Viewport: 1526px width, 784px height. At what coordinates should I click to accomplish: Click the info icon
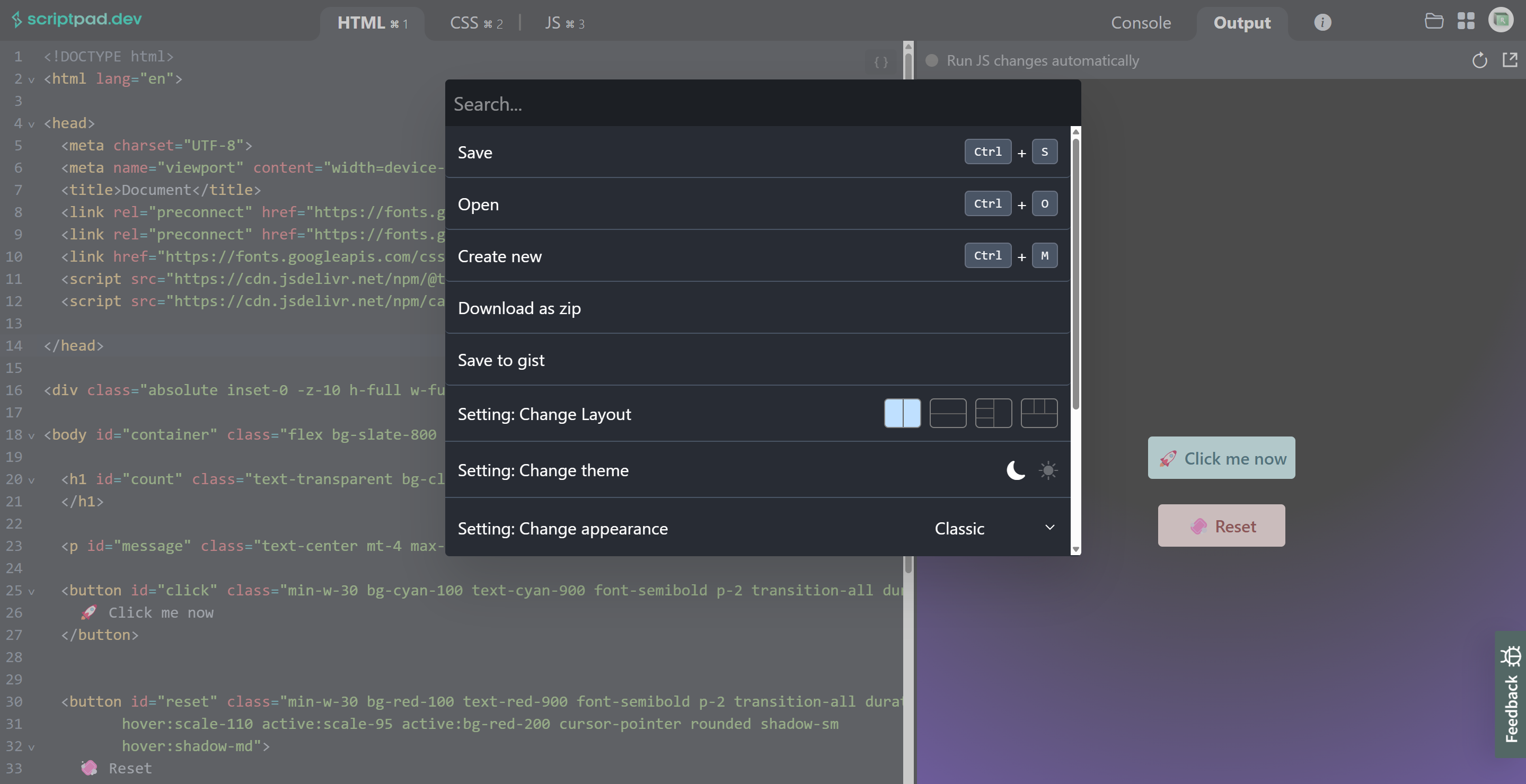coord(1322,22)
